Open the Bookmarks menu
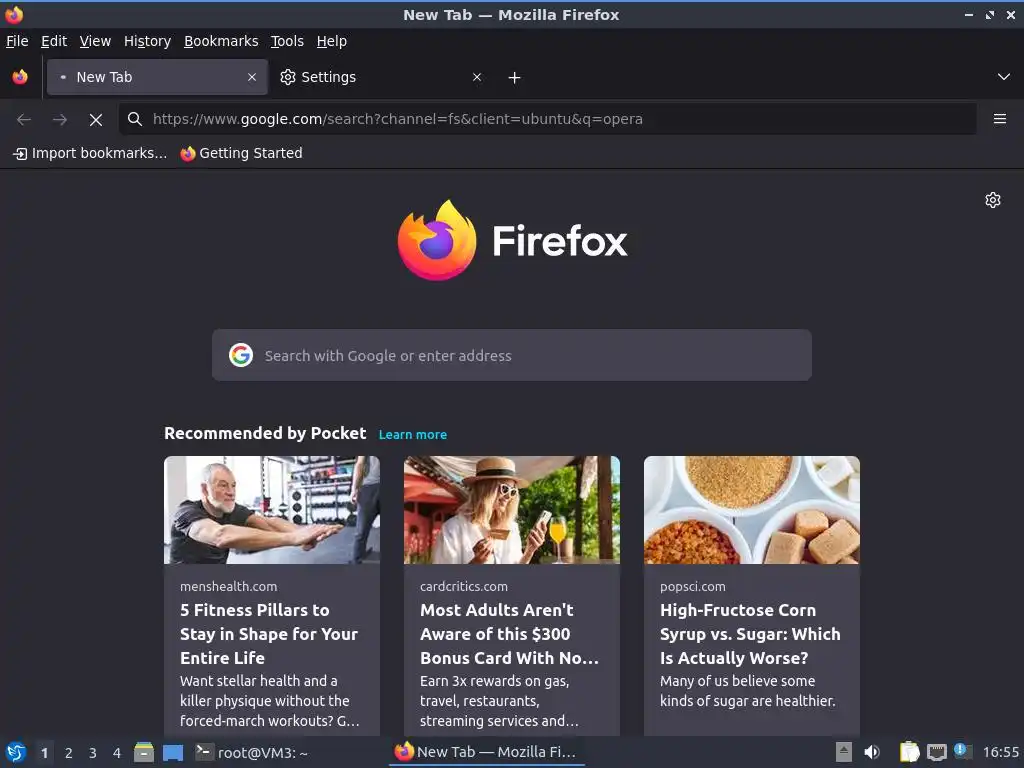Screen dimensions: 1024x768 (x=221, y=41)
